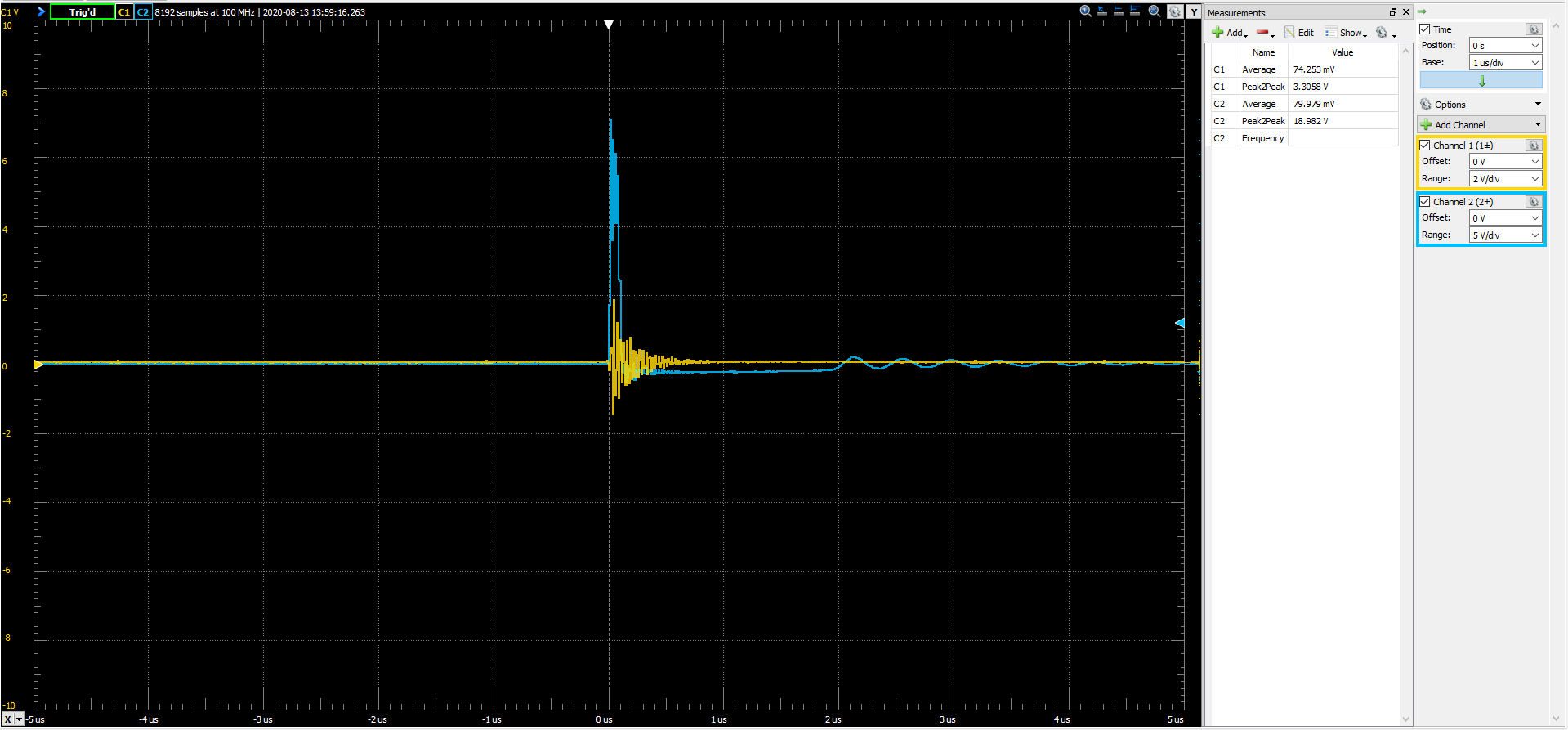This screenshot has width=1568, height=730.
Task: Select the C2 channel tag in the plot header
Action: pos(143,11)
